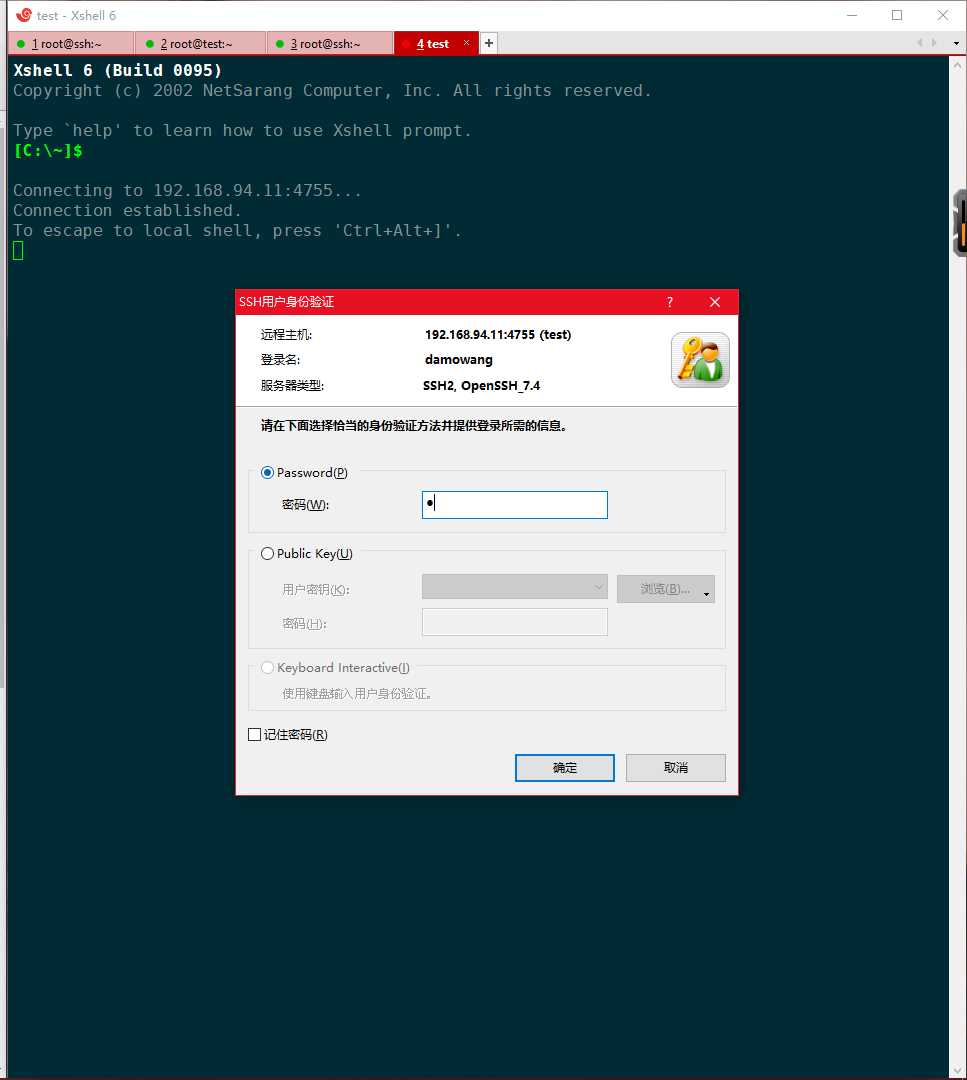Image resolution: width=967 pixels, height=1080 pixels.
Task: Click the 取消 Cancel button
Action: coord(676,768)
